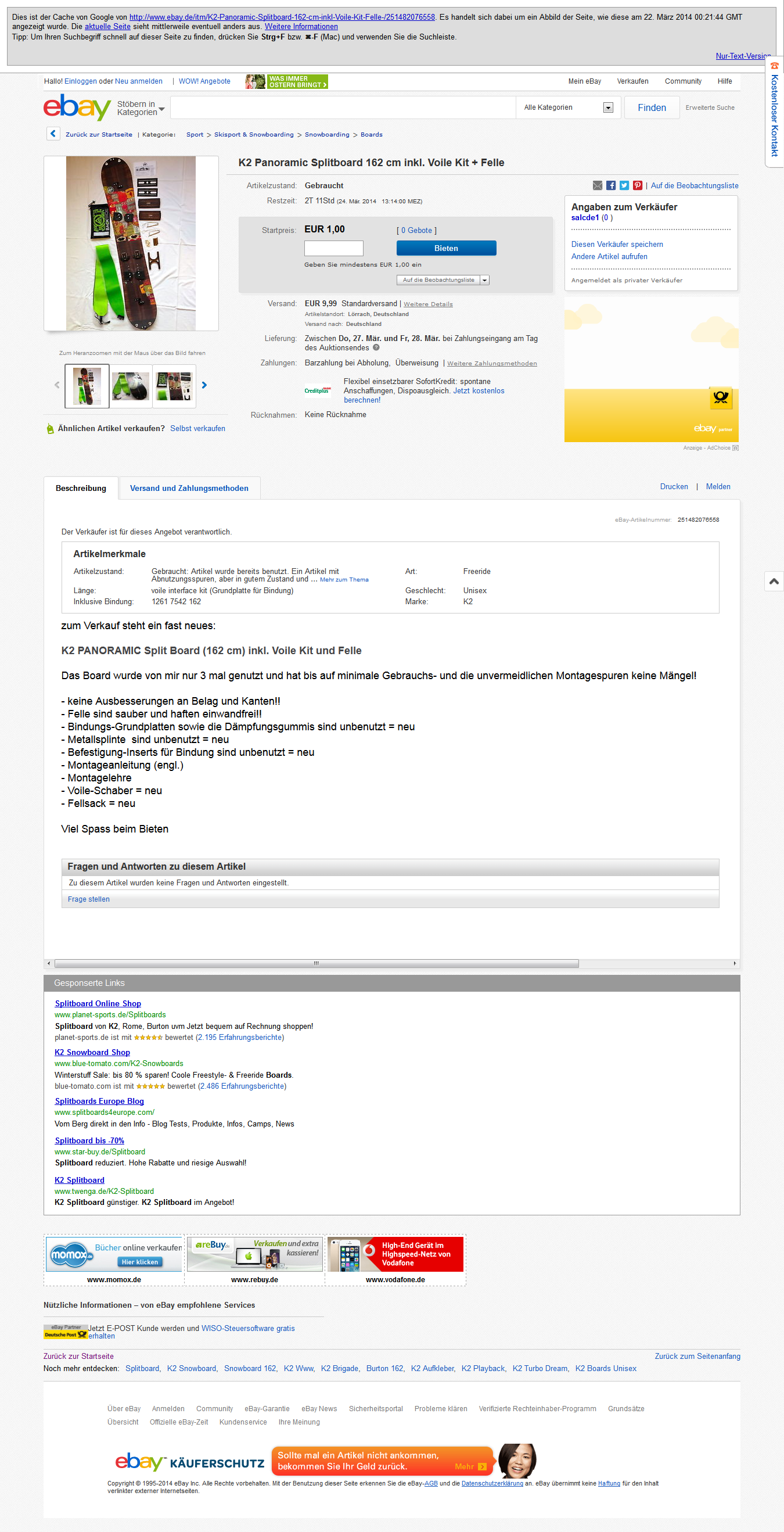Click 'Zurück zum Seitenanfang' link
The width and height of the screenshot is (784, 1532).
697,1356
